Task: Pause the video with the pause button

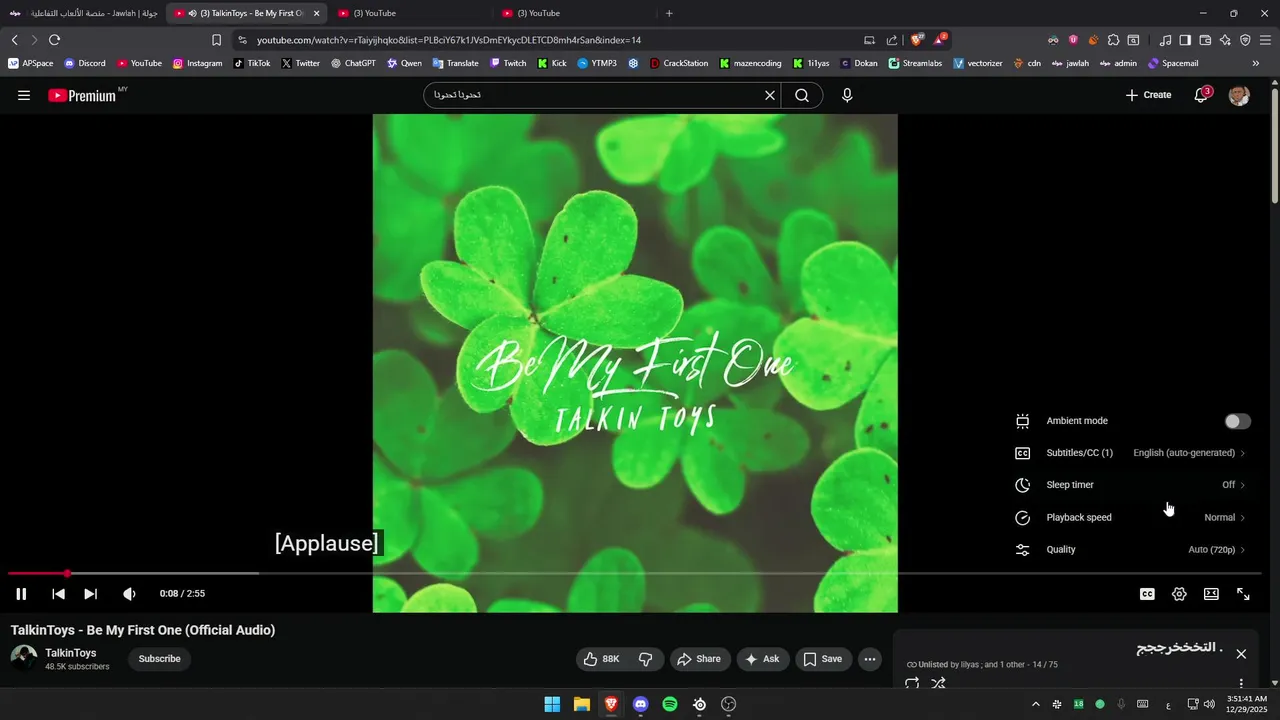Action: pos(21,594)
